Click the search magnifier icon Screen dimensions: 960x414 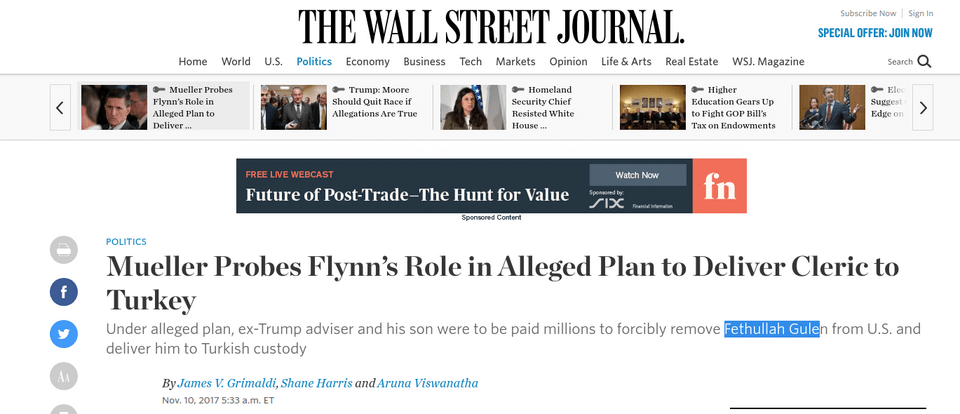tap(924, 61)
